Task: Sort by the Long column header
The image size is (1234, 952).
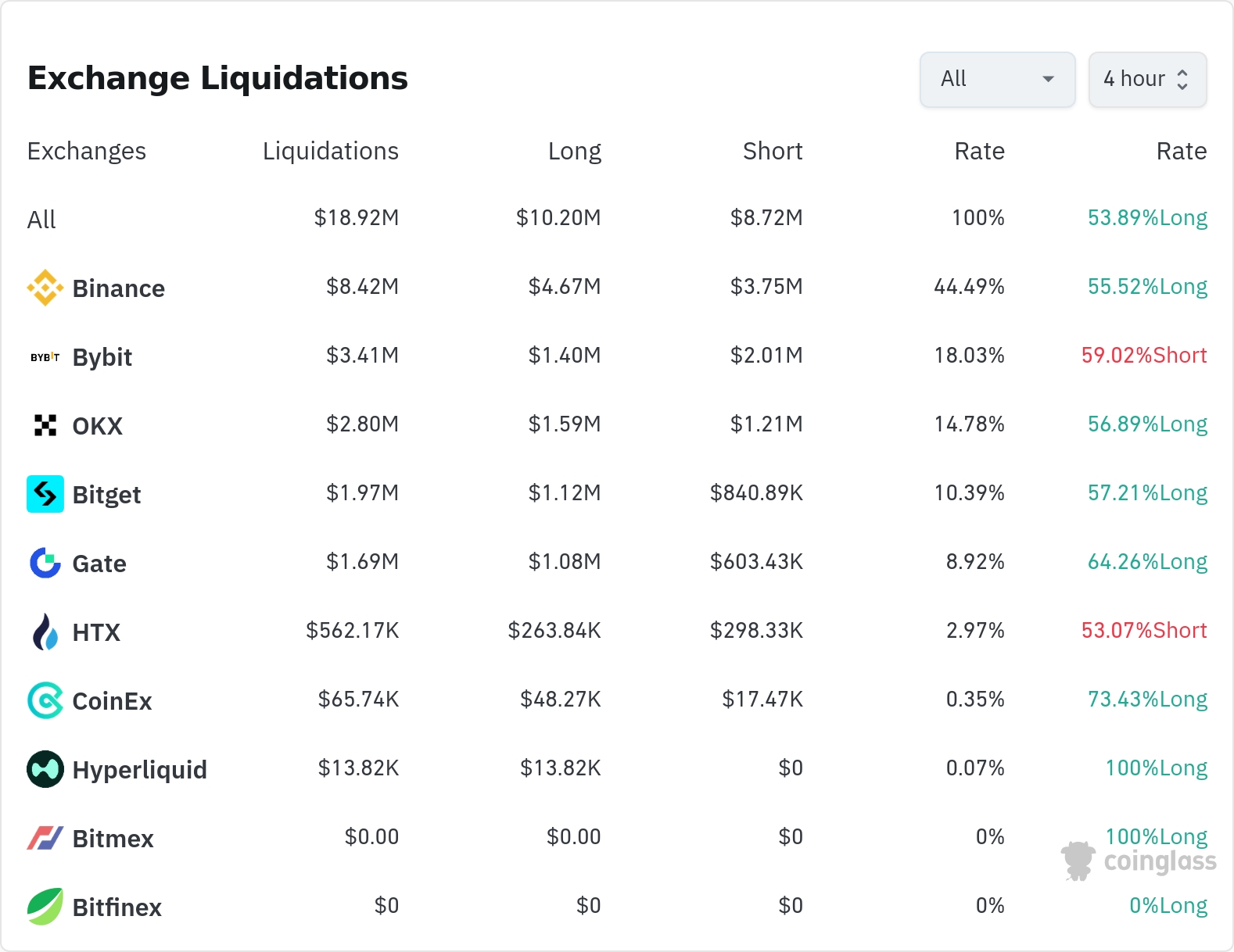Action: point(574,151)
